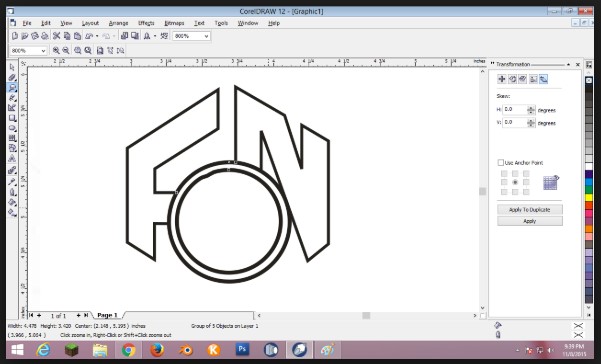Screen dimensions: 601x364
Task: Switch to Scale and Mirror transformation tab
Action: click(522, 79)
